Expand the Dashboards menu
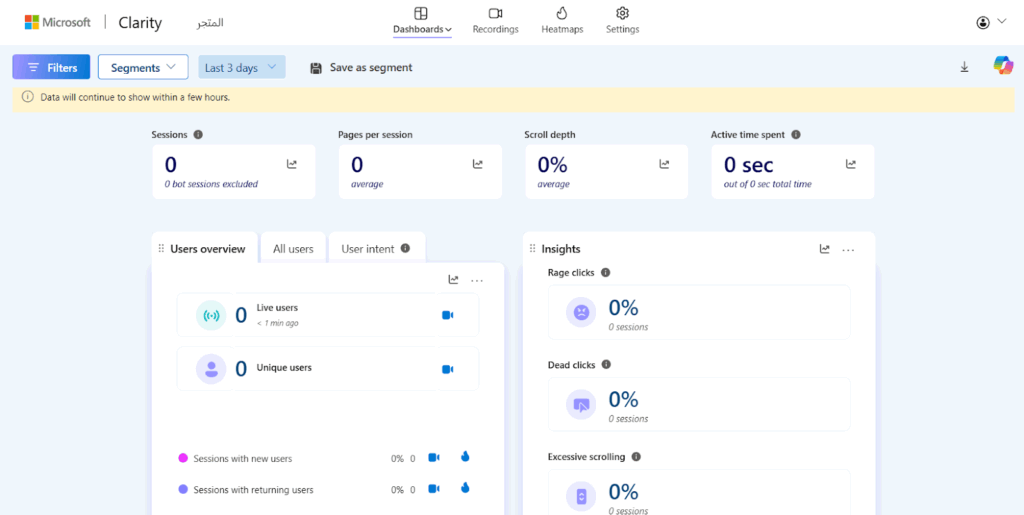The height and width of the screenshot is (515, 1024). point(421,20)
